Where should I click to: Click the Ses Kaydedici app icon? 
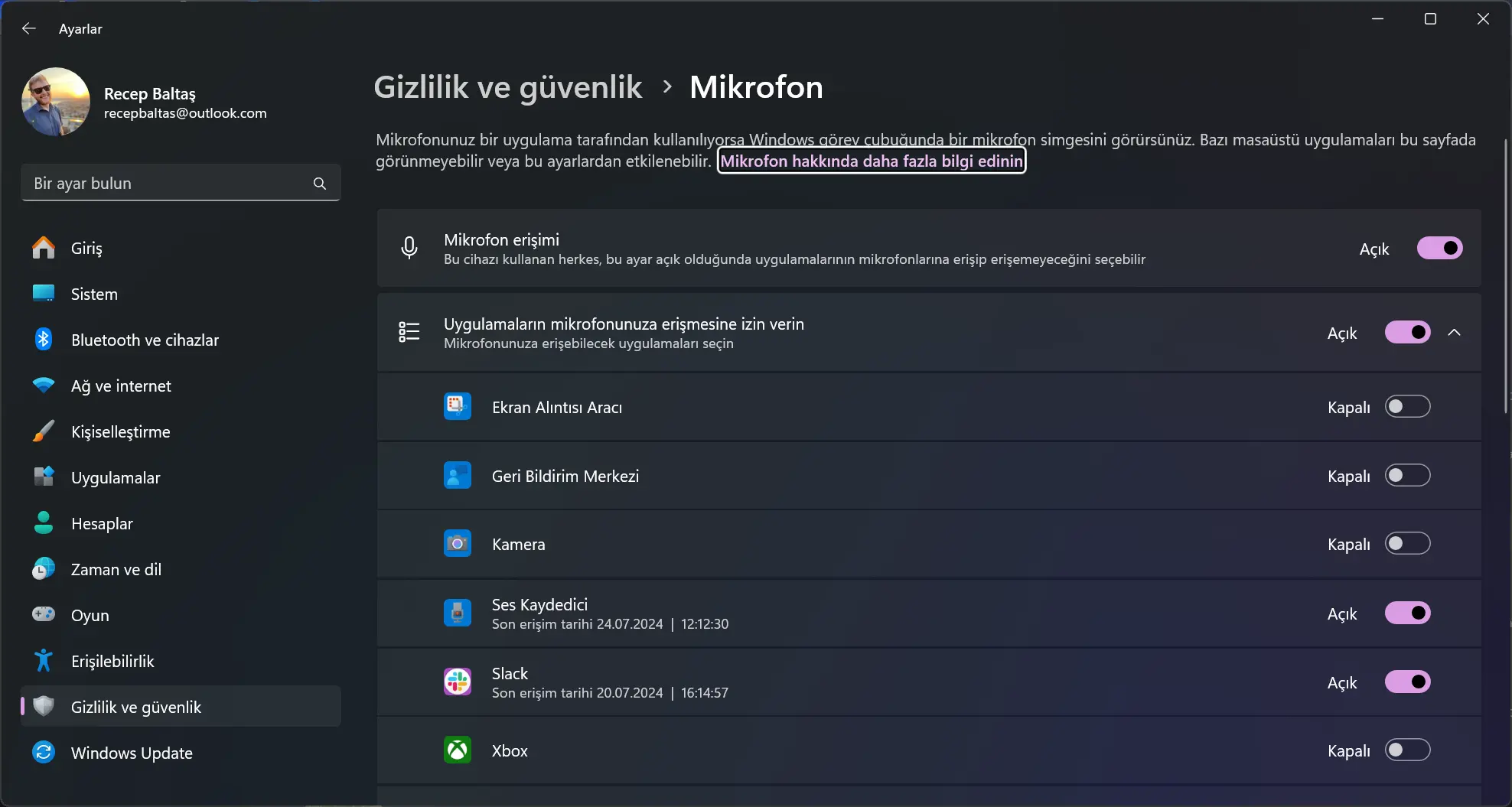point(458,613)
